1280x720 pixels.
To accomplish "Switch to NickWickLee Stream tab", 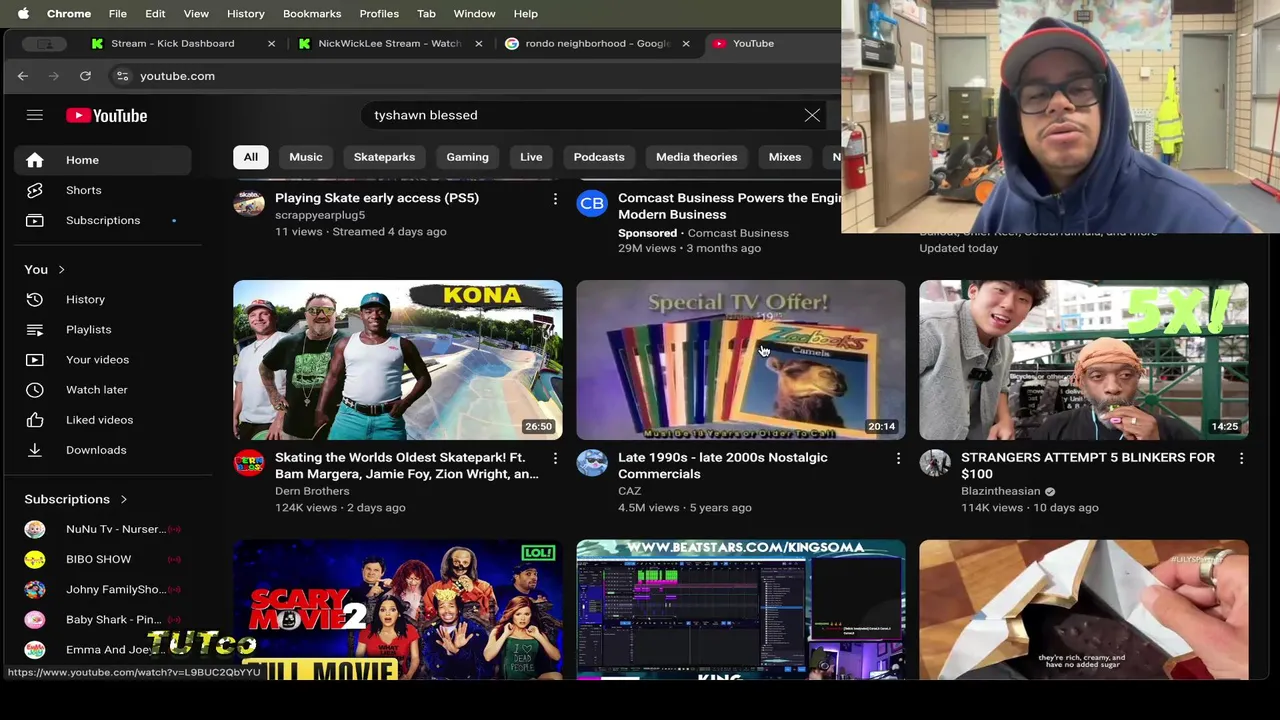I will [x=389, y=44].
